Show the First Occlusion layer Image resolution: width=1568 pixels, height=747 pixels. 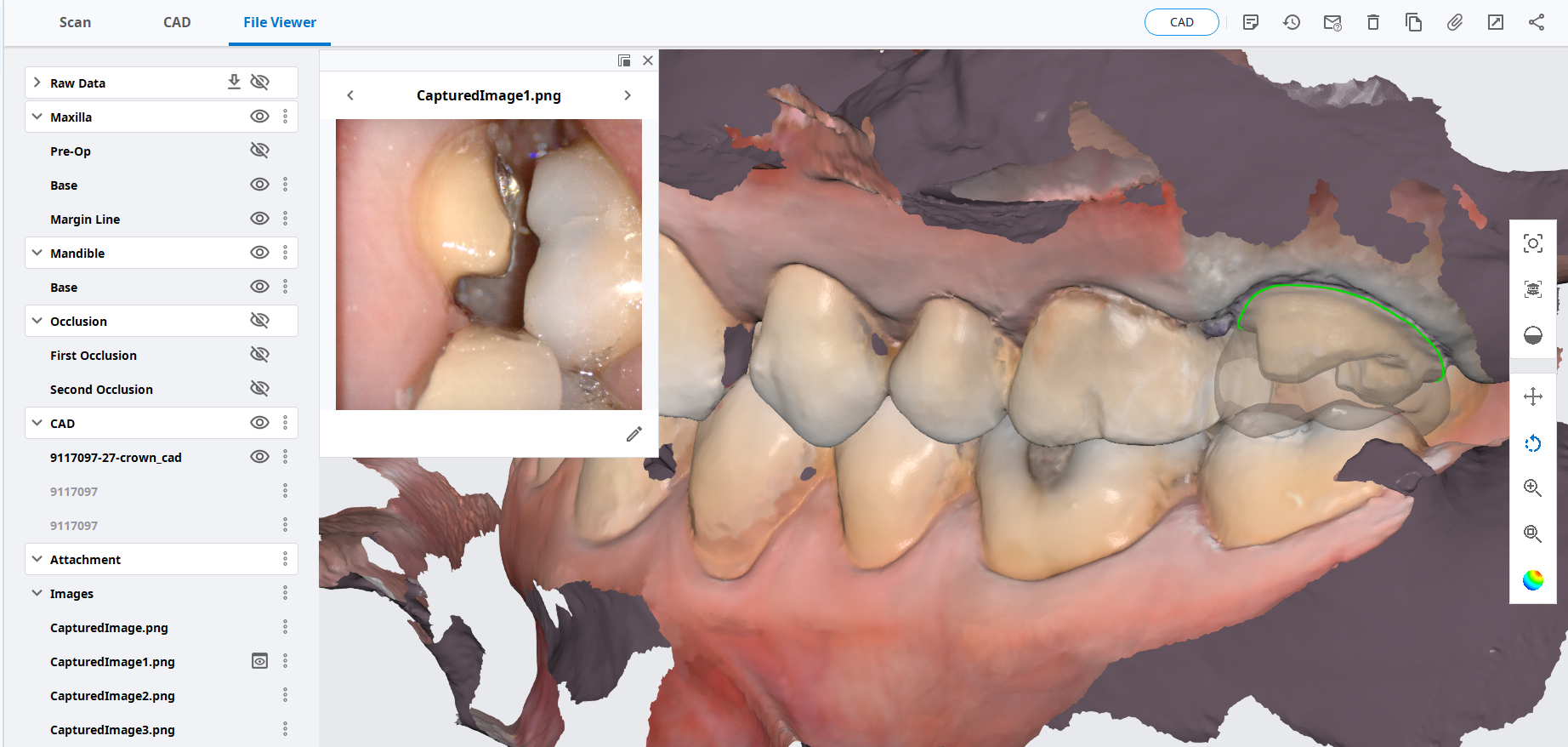260,355
